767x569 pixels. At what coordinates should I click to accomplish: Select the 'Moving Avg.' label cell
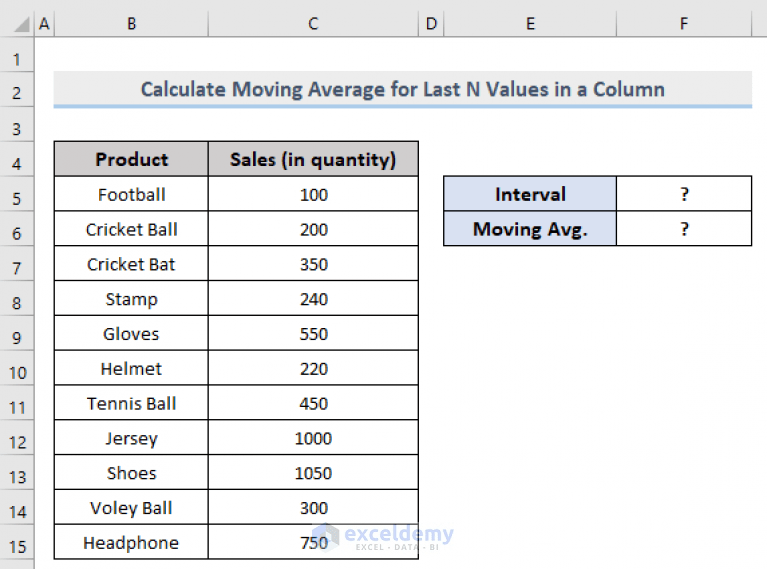click(x=530, y=228)
